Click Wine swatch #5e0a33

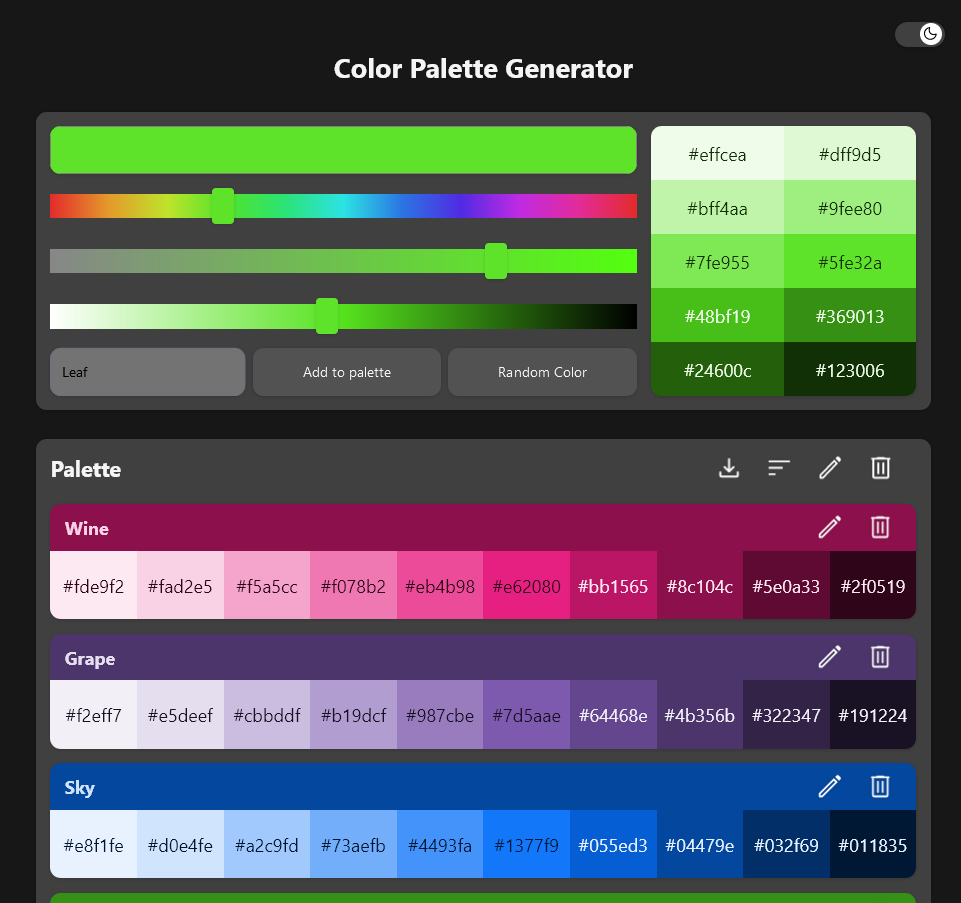(x=786, y=585)
